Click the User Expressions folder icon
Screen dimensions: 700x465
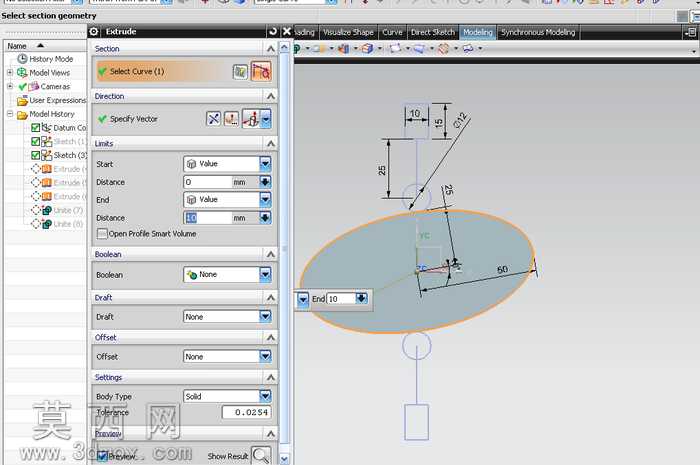coord(22,101)
